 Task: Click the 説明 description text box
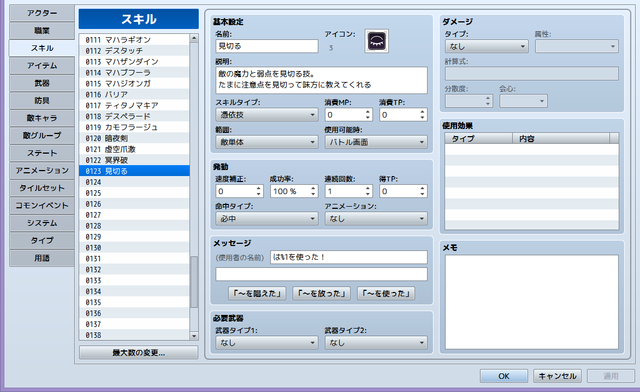pos(321,80)
